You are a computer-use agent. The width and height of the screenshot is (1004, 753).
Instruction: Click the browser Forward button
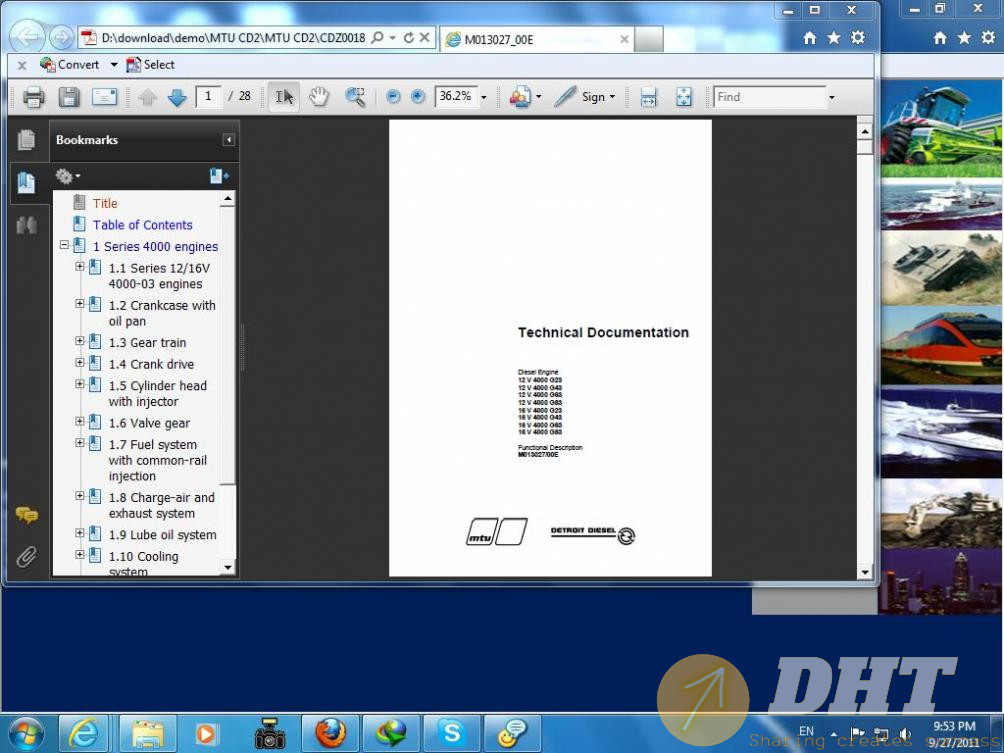click(61, 38)
